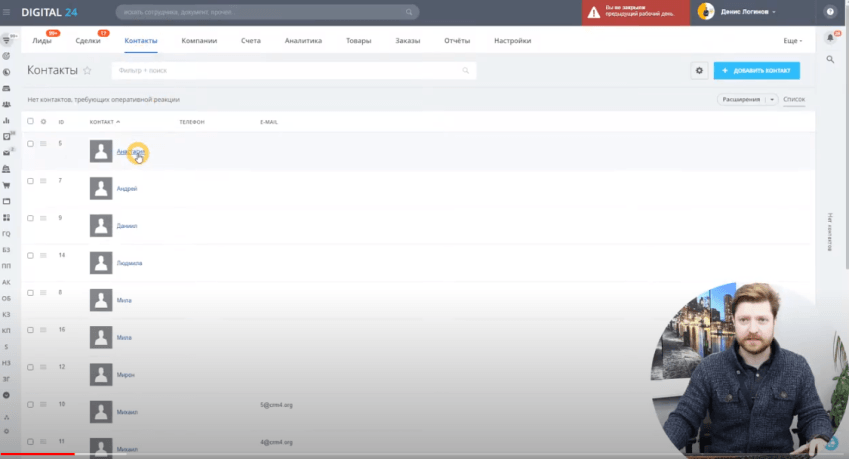Image resolution: width=849 pixels, height=459 pixels.
Task: Switch to the Компании tab
Action: [199, 41]
